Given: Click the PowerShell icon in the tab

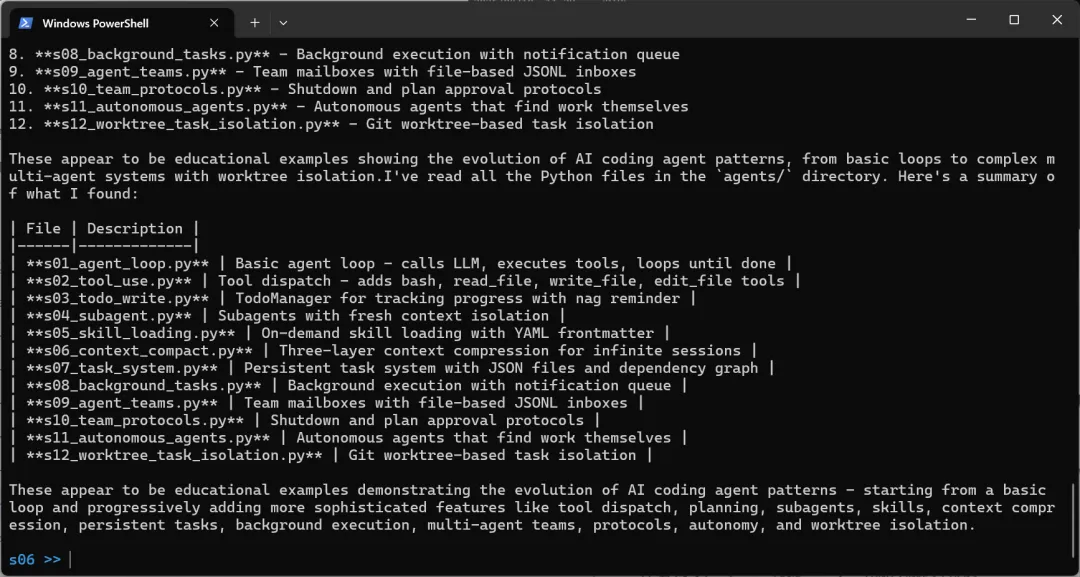Looking at the screenshot, I should [x=25, y=22].
